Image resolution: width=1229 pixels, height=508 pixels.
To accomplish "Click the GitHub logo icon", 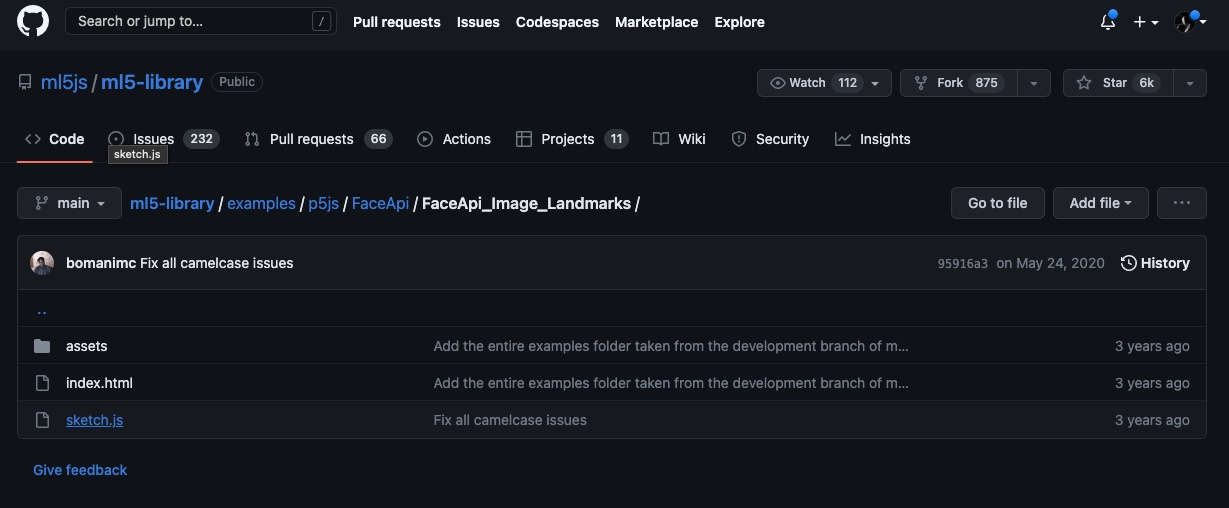I will [x=33, y=21].
